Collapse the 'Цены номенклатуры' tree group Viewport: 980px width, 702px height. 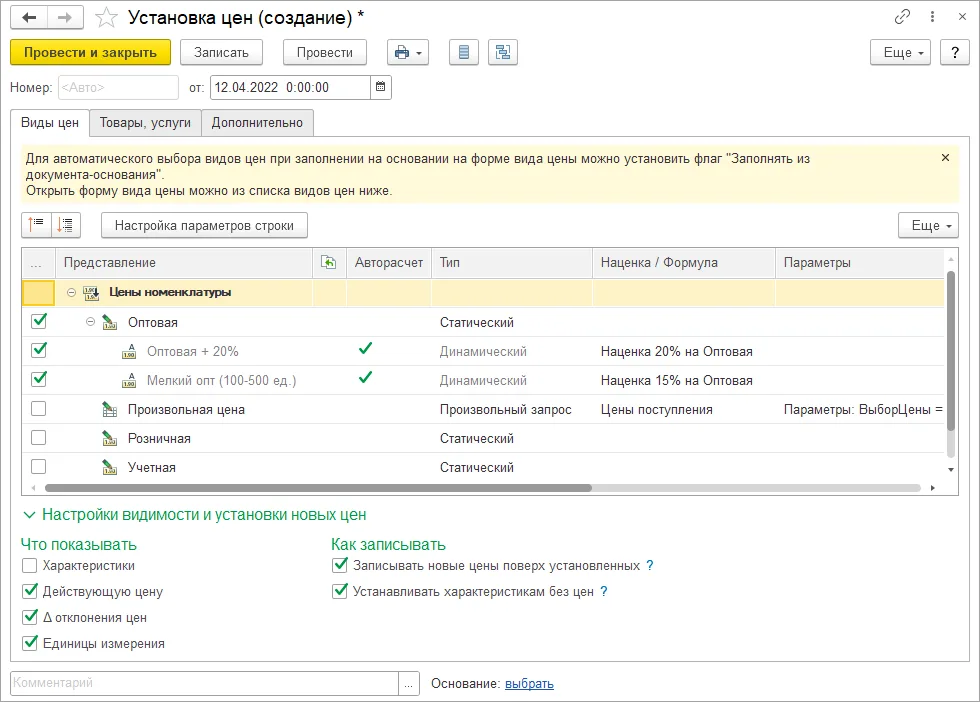coord(71,293)
